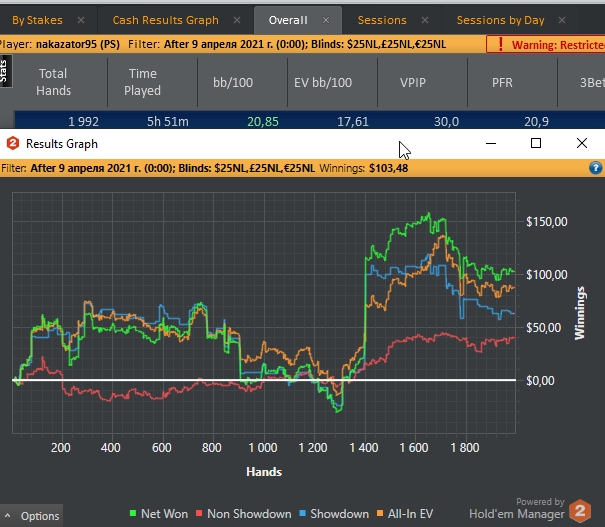
Task: Toggle the All-In EV orange legend swatch
Action: click(x=380, y=513)
